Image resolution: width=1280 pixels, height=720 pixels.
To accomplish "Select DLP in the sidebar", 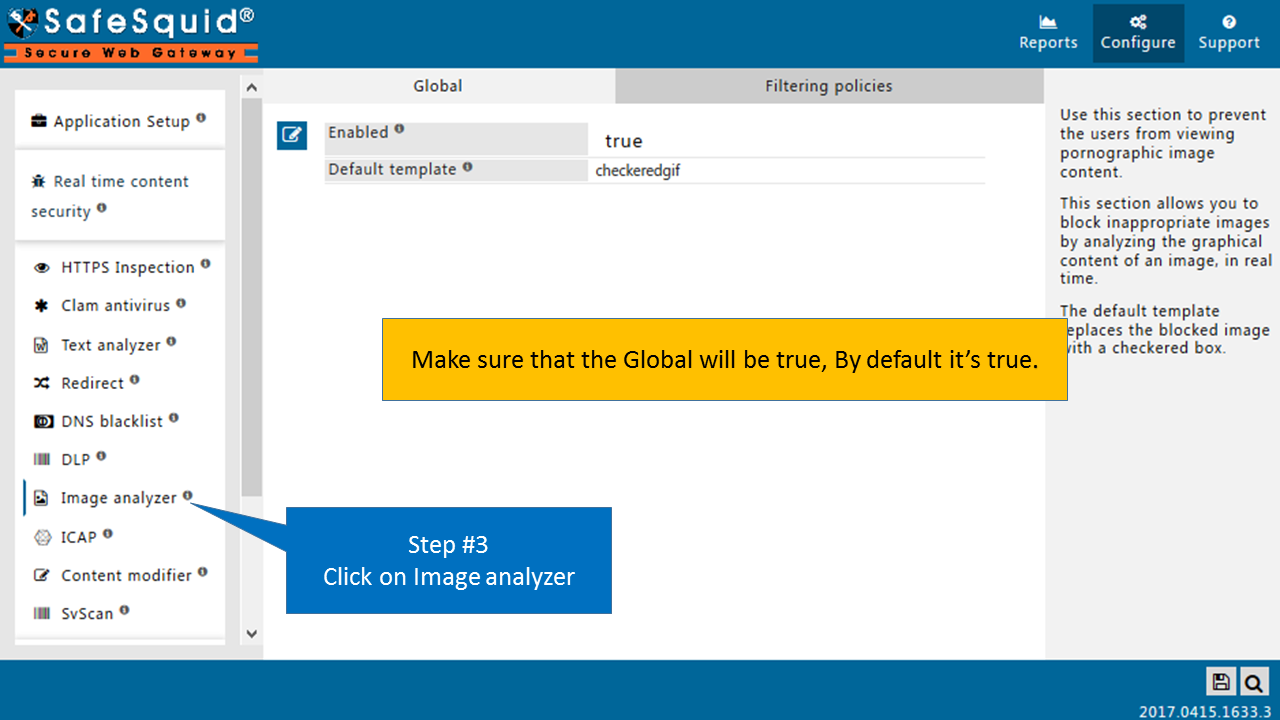I will tap(76, 460).
